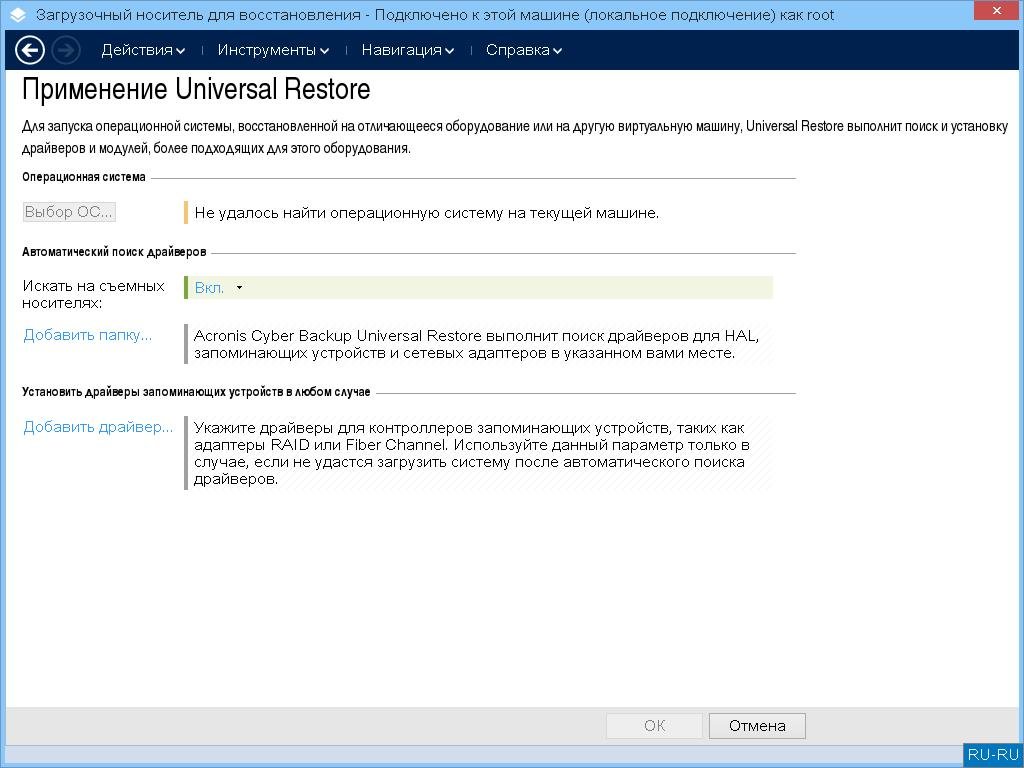Image resolution: width=1024 pixels, height=768 pixels.
Task: Click the window title Загрузочный носитель для восстановления
Action: point(435,14)
